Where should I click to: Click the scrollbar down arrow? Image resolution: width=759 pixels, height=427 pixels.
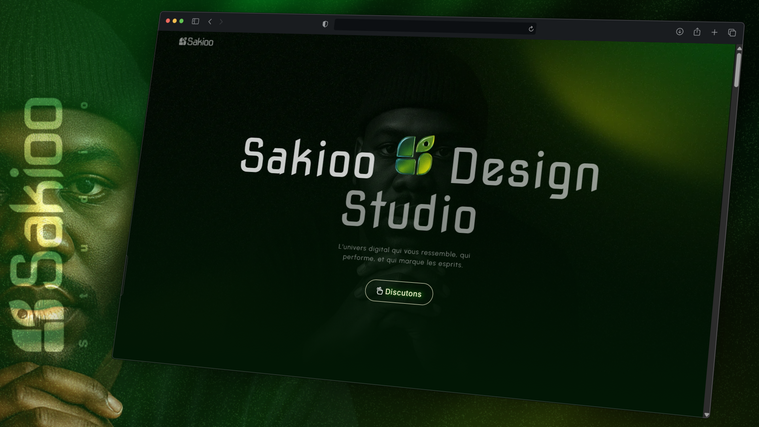[707, 413]
